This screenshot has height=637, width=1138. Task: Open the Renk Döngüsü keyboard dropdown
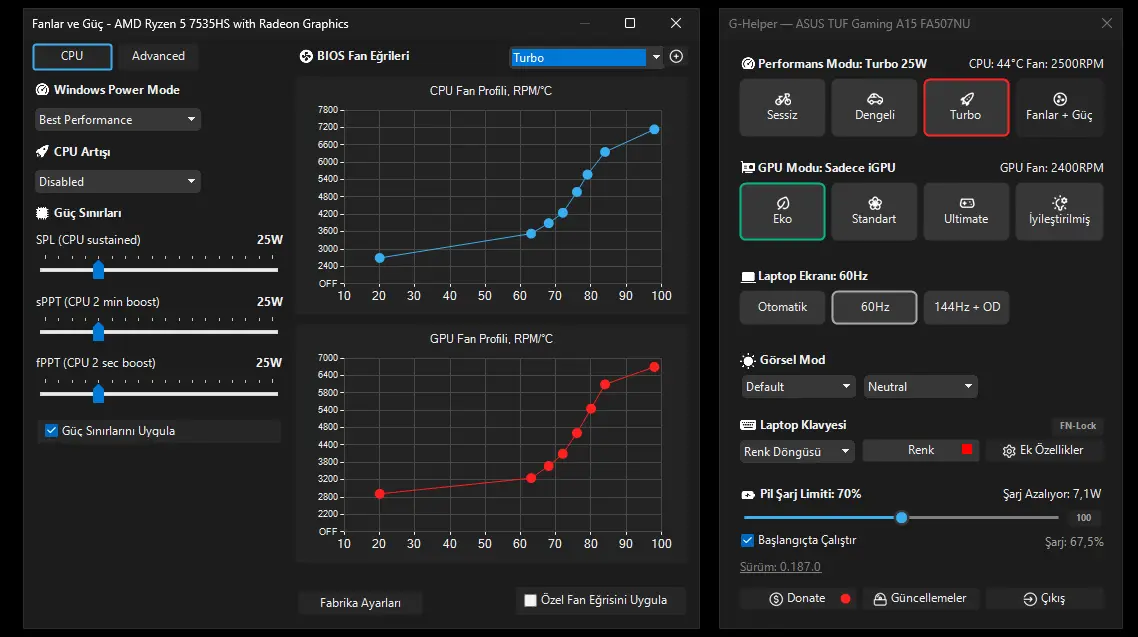797,451
